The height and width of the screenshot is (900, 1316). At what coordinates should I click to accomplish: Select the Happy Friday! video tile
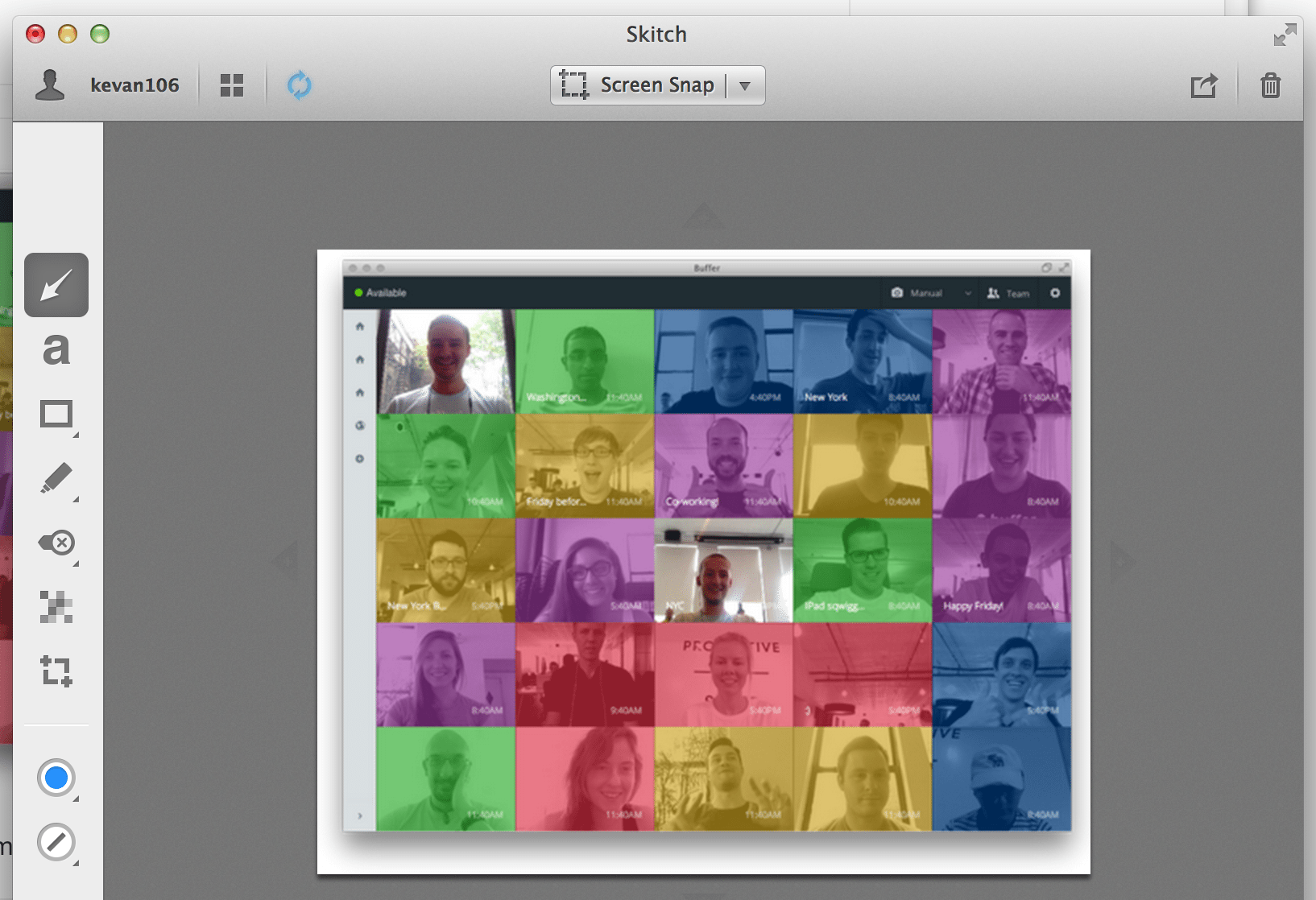(x=1002, y=570)
